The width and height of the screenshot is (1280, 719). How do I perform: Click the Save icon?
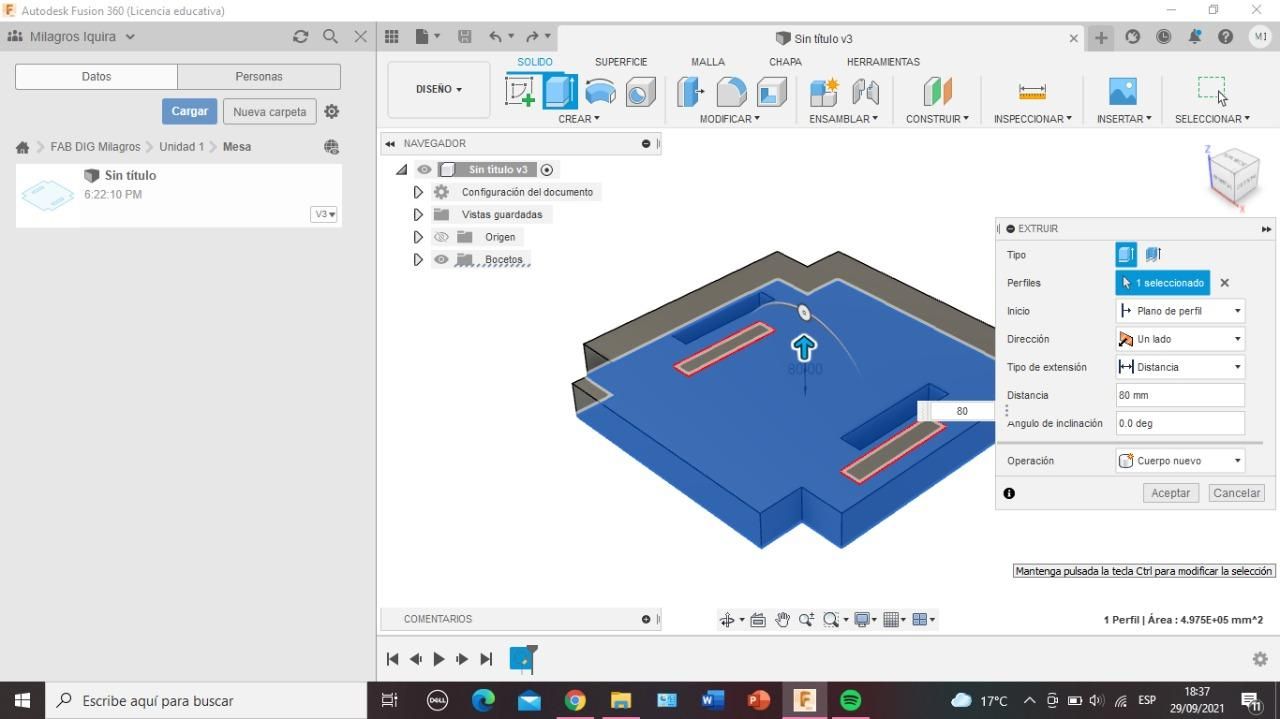(464, 37)
